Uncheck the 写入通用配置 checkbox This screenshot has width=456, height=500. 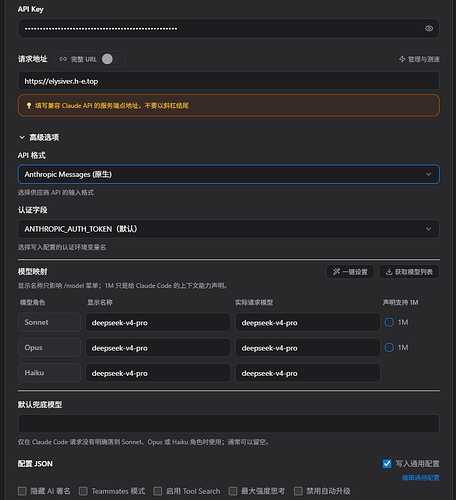coord(387,464)
